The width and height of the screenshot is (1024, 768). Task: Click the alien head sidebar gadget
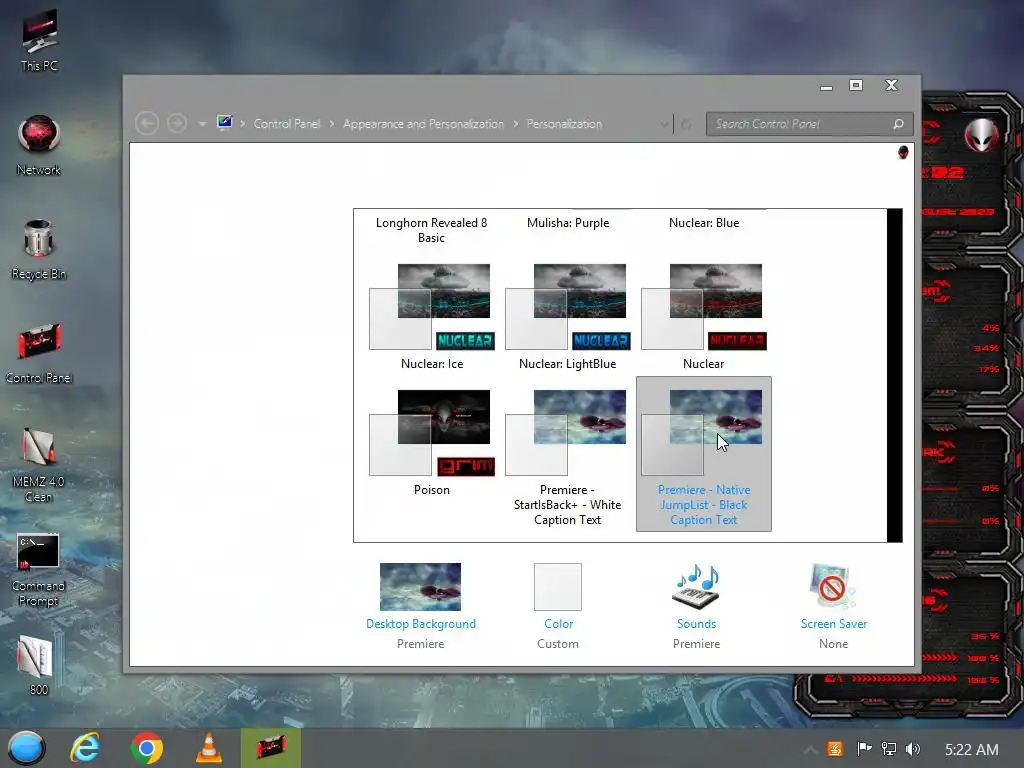(x=981, y=135)
